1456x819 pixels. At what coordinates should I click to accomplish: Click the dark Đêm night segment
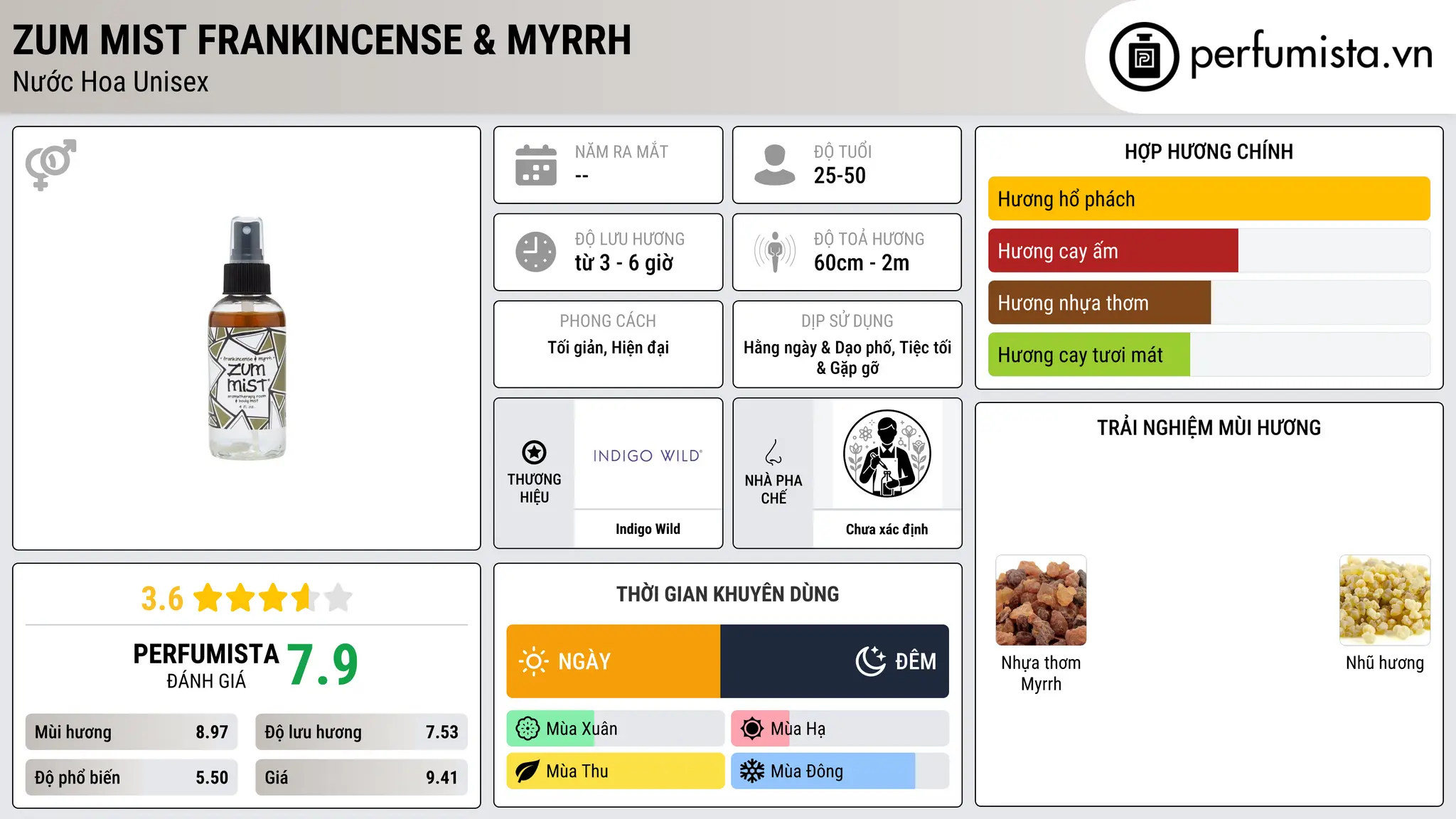[x=835, y=661]
